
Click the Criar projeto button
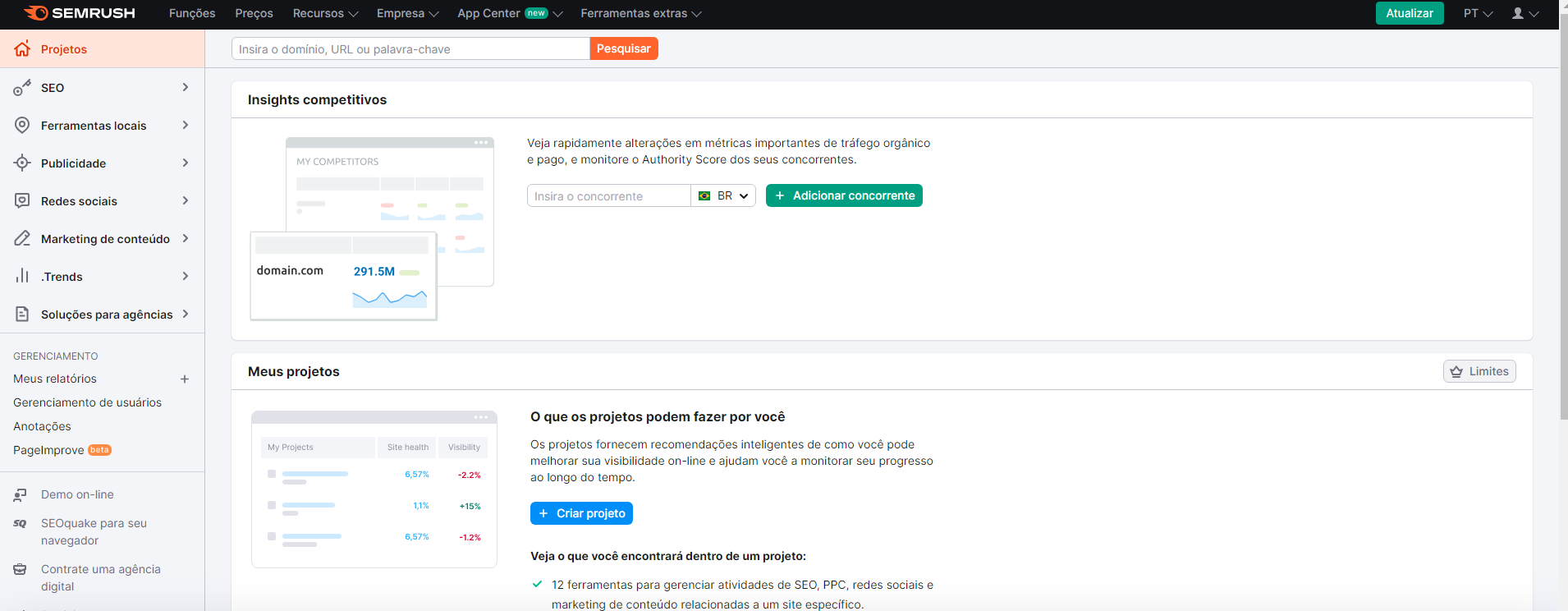pos(581,513)
